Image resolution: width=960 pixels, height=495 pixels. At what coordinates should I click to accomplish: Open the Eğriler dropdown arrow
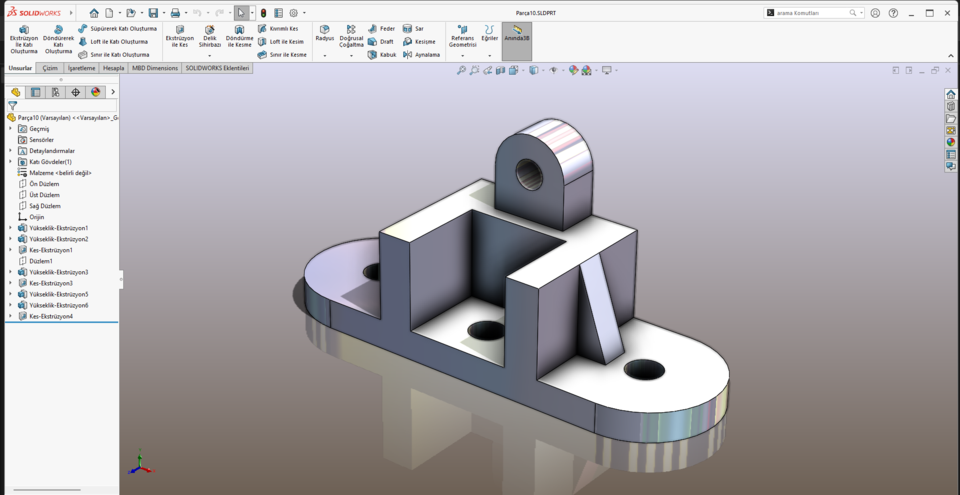(x=489, y=56)
